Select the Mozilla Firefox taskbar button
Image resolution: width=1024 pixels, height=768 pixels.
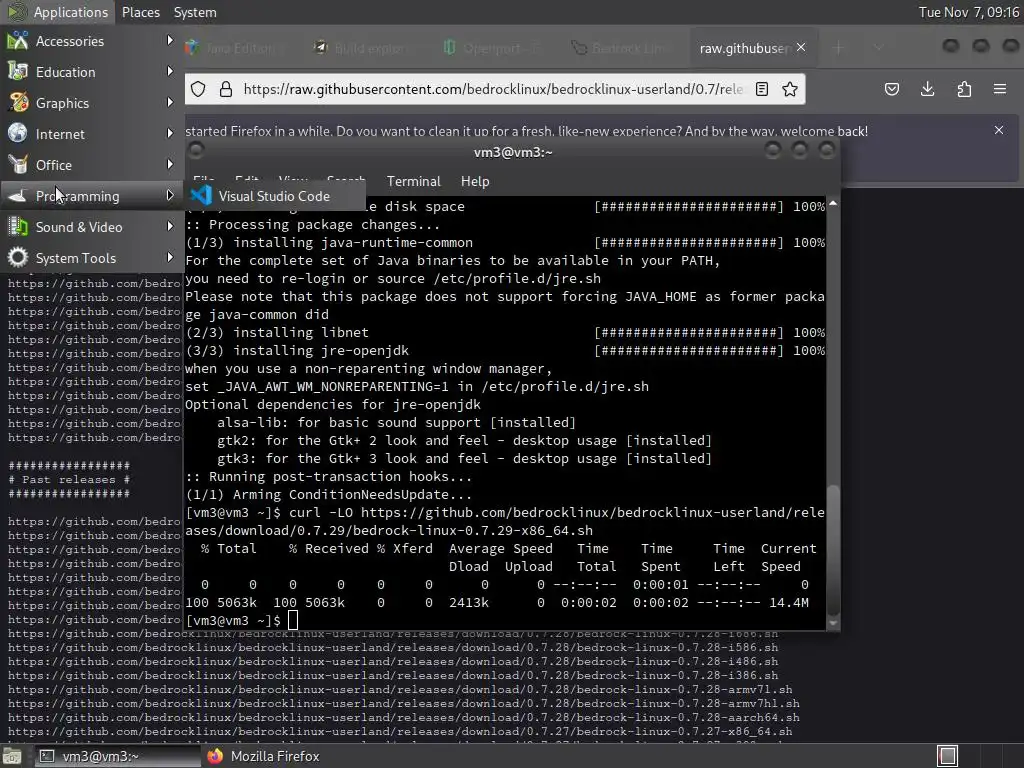[x=263, y=756]
